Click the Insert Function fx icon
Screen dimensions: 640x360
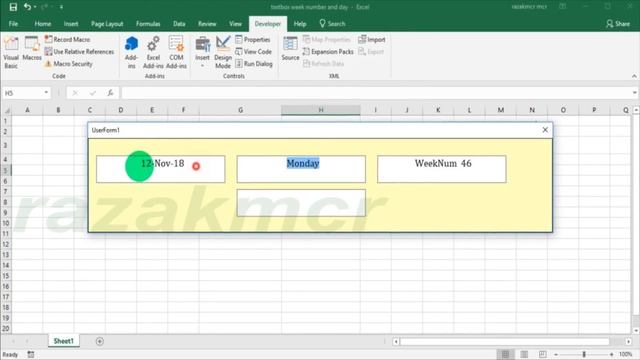tap(110, 93)
